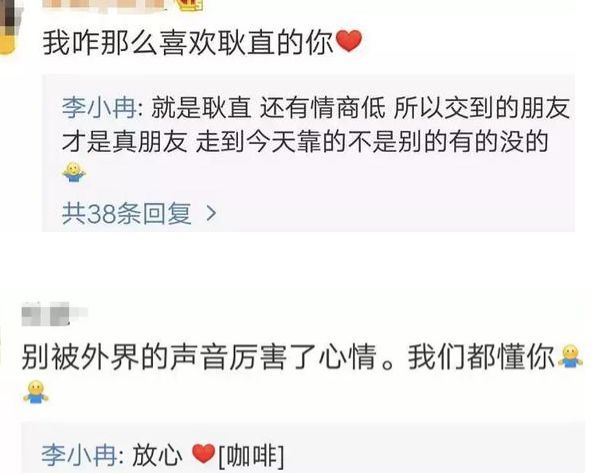Tap the shrug emoji right after 我们都懂你

pyautogui.click(x=570, y=356)
